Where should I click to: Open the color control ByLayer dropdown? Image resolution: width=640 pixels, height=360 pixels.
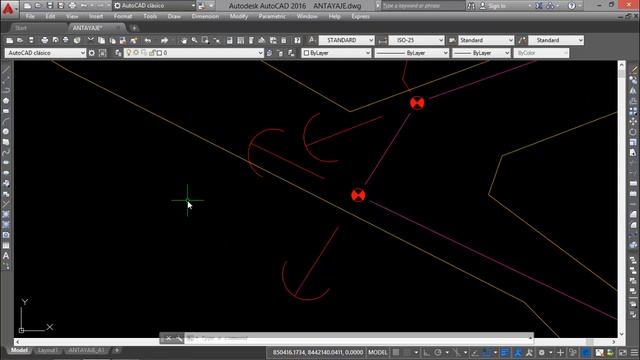coord(336,53)
